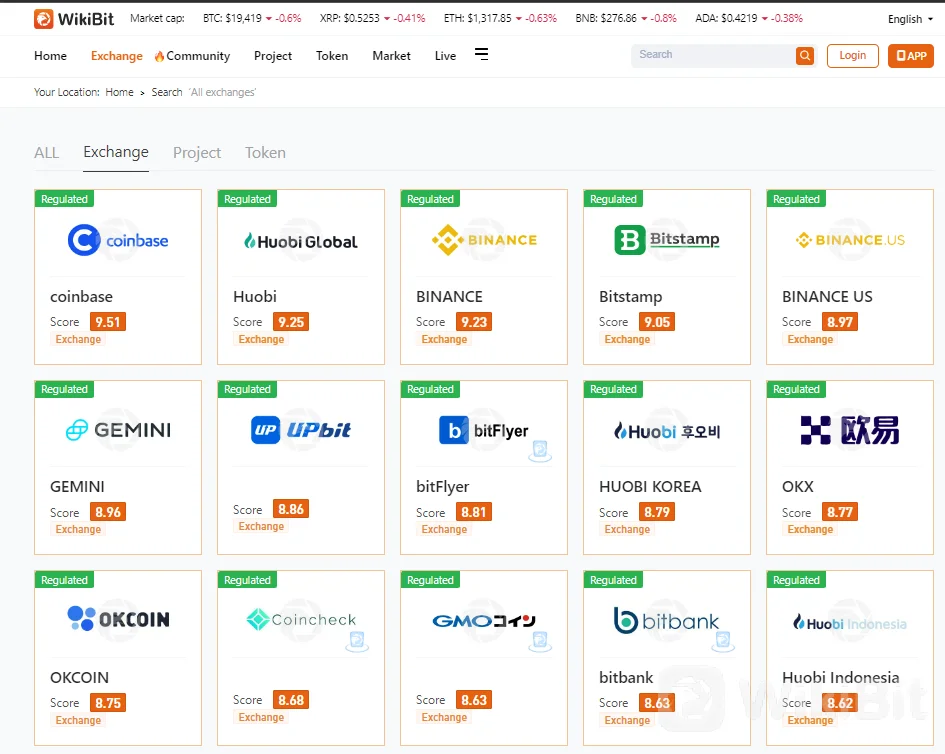Image resolution: width=945 pixels, height=754 pixels.
Task: Click the bitbank logo image
Action: pos(667,621)
